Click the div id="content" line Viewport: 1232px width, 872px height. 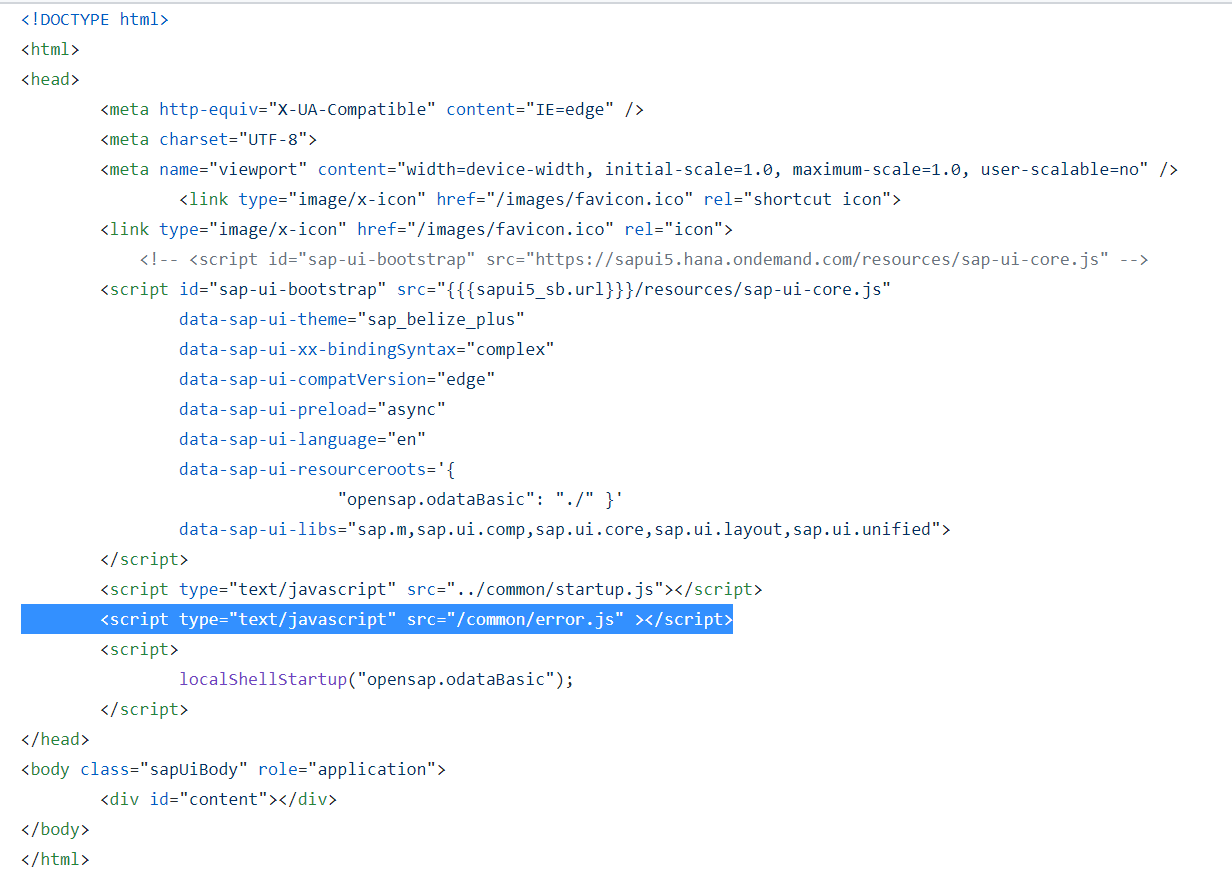[x=218, y=799]
